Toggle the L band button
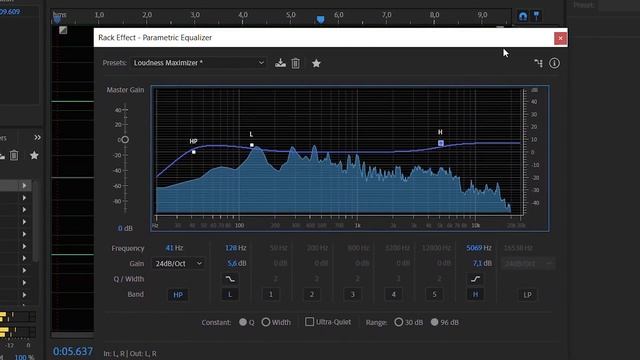The image size is (640, 360). pos(230,295)
